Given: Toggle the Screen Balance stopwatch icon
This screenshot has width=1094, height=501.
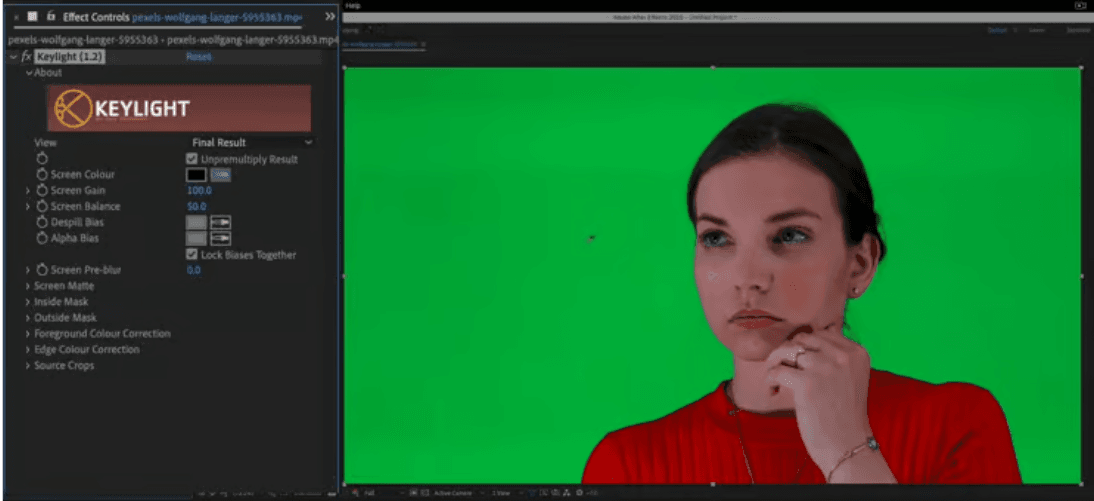Looking at the screenshot, I should click(42, 206).
